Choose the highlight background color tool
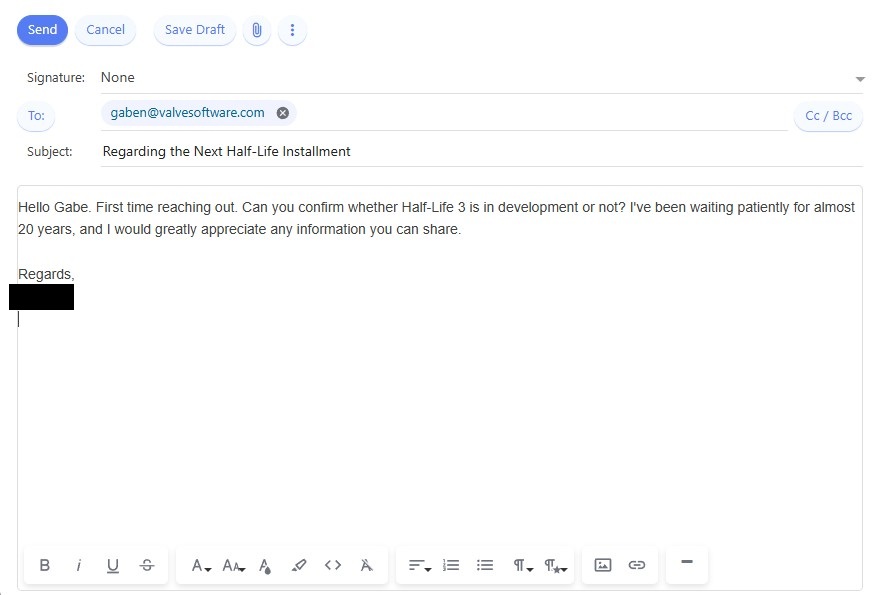The image size is (878, 595). [299, 565]
